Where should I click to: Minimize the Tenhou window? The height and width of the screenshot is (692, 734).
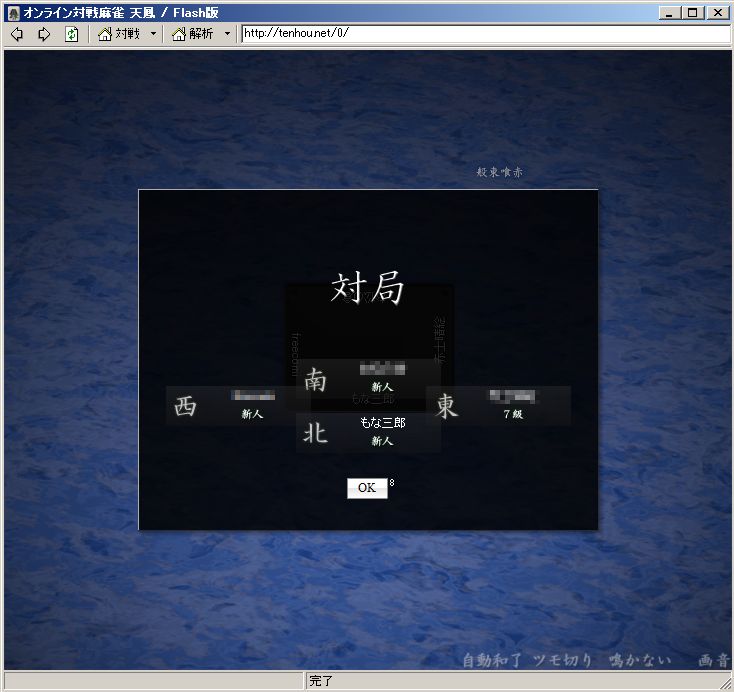tap(670, 12)
